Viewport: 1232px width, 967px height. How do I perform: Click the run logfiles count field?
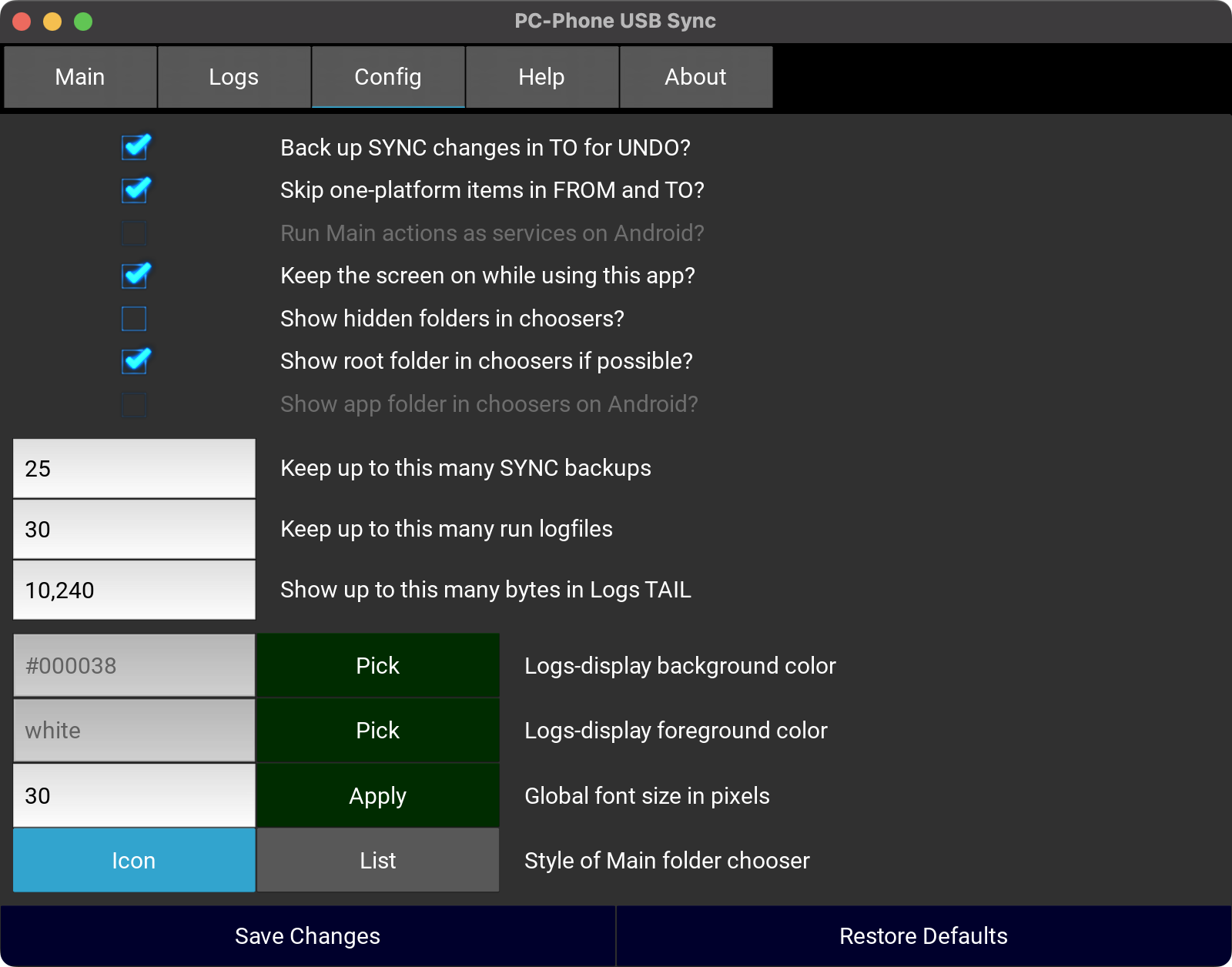coord(134,530)
